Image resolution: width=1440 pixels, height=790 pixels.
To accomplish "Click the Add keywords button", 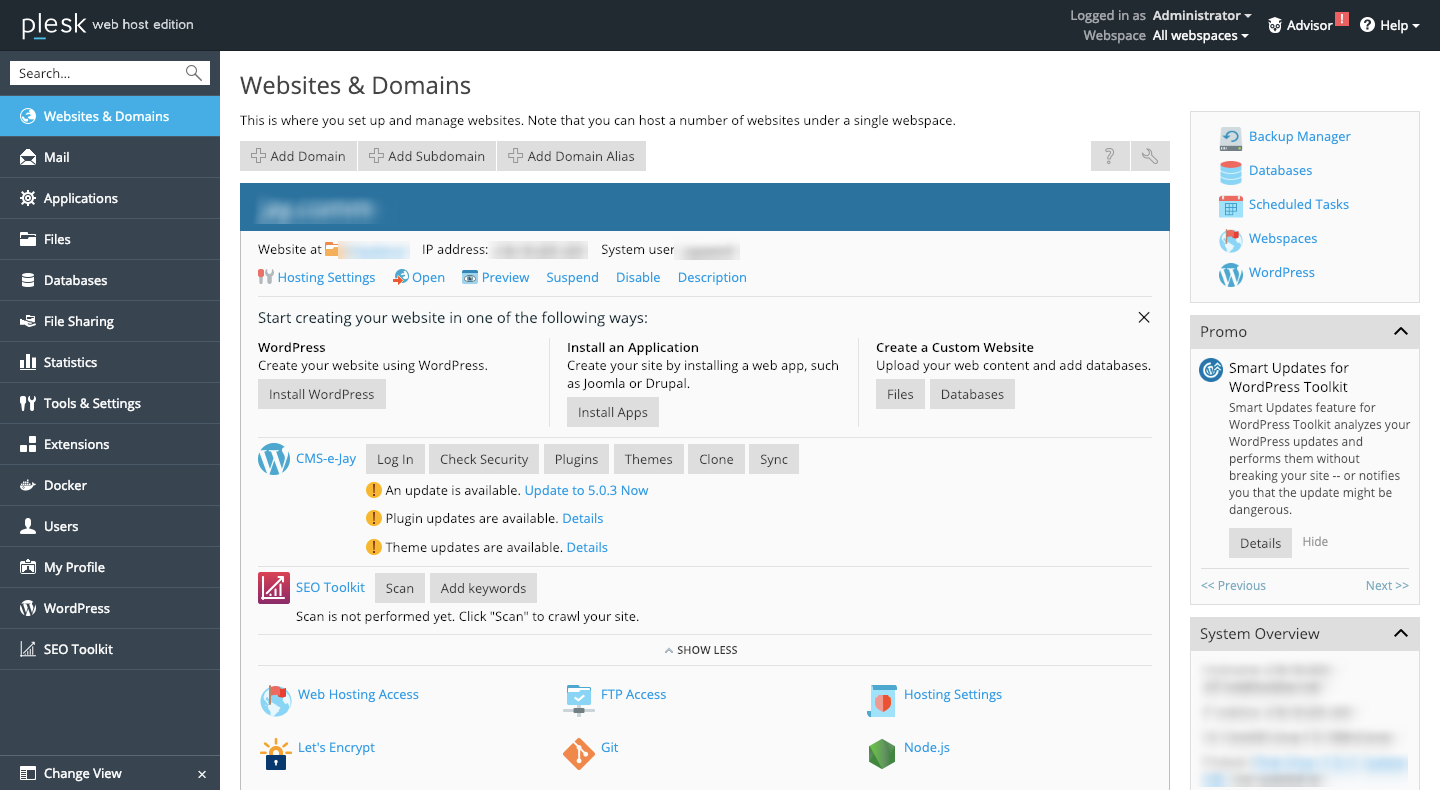I will tap(483, 588).
